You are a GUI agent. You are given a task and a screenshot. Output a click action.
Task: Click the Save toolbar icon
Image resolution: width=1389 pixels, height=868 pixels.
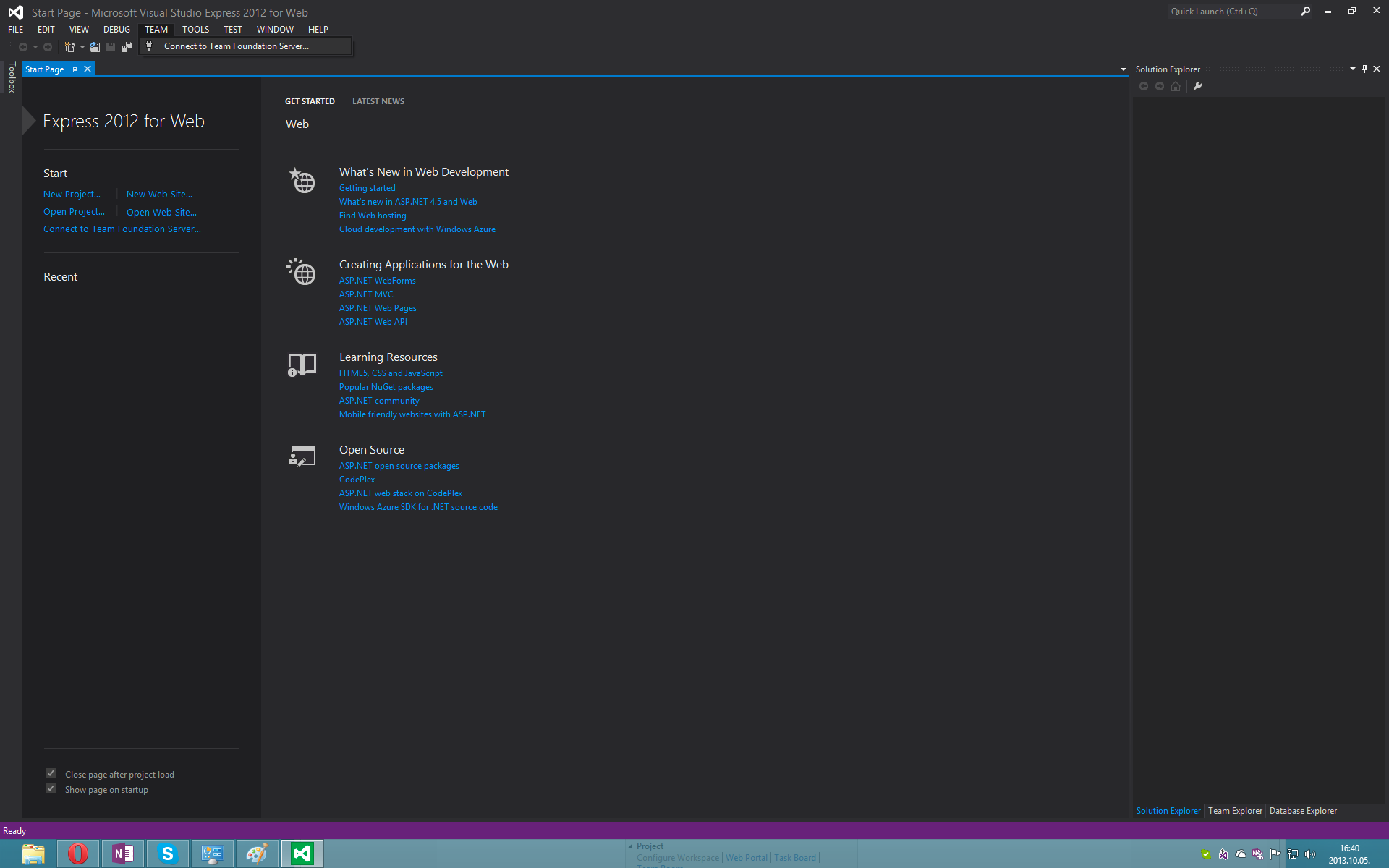[x=111, y=47]
